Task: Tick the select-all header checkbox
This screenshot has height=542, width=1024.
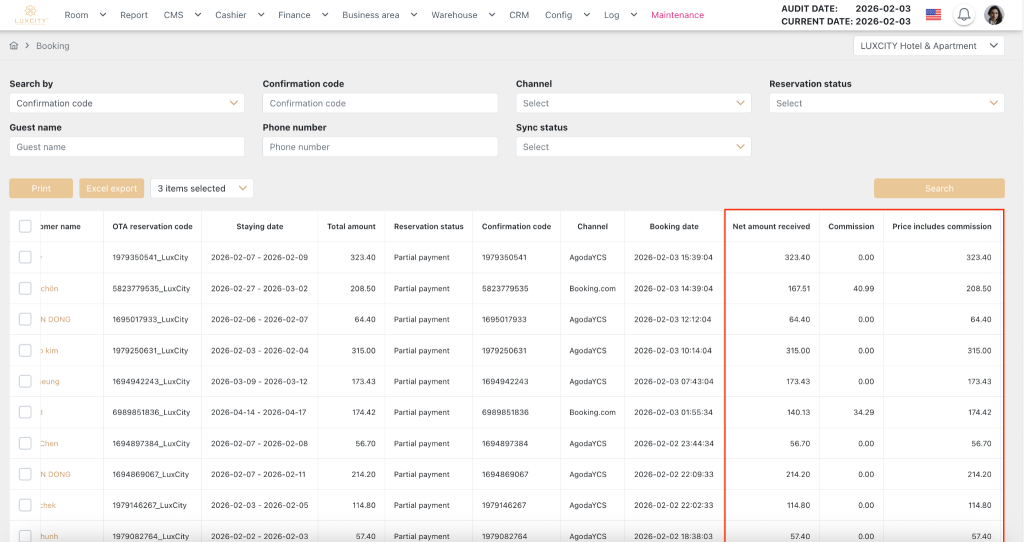Action: click(25, 227)
